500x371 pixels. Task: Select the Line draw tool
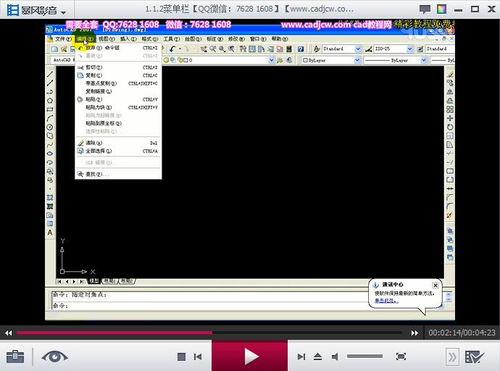click(x=50, y=74)
